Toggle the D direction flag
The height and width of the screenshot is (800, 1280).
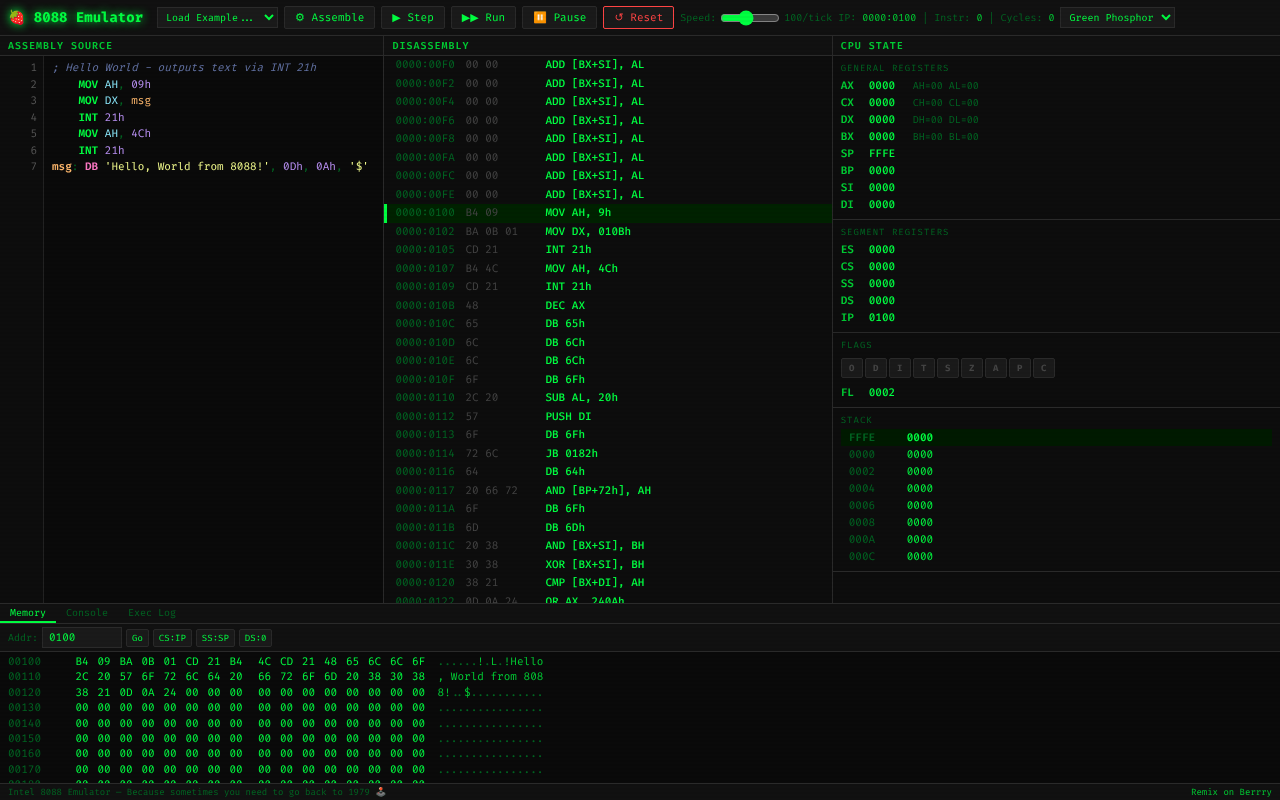click(x=876, y=368)
